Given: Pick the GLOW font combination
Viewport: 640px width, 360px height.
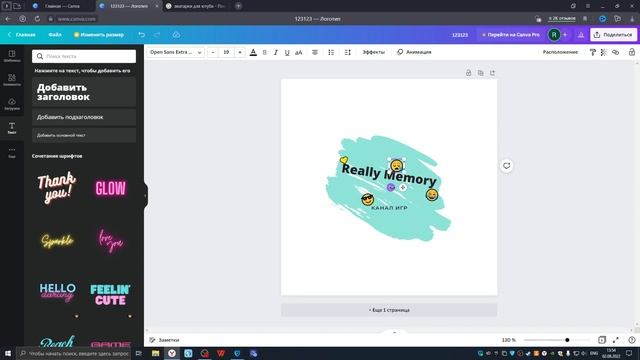Looking at the screenshot, I should click(111, 189).
